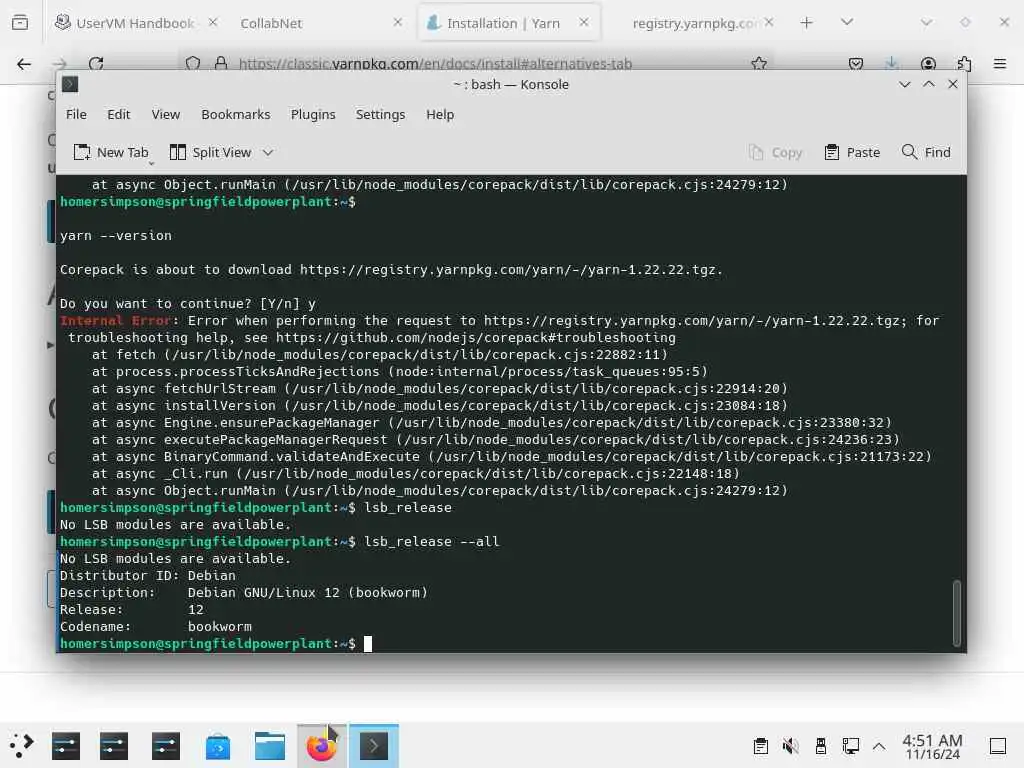Bookmark this page with the star
This screenshot has height=768, width=1024.
point(759,64)
